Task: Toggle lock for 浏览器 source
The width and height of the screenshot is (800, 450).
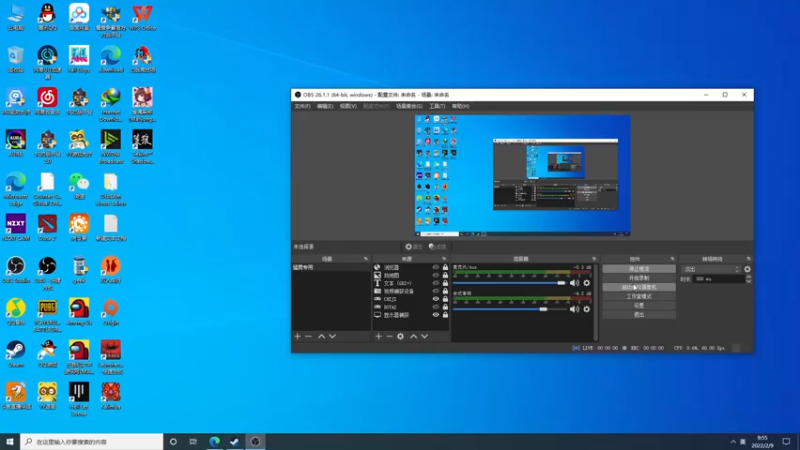Action: (x=445, y=267)
